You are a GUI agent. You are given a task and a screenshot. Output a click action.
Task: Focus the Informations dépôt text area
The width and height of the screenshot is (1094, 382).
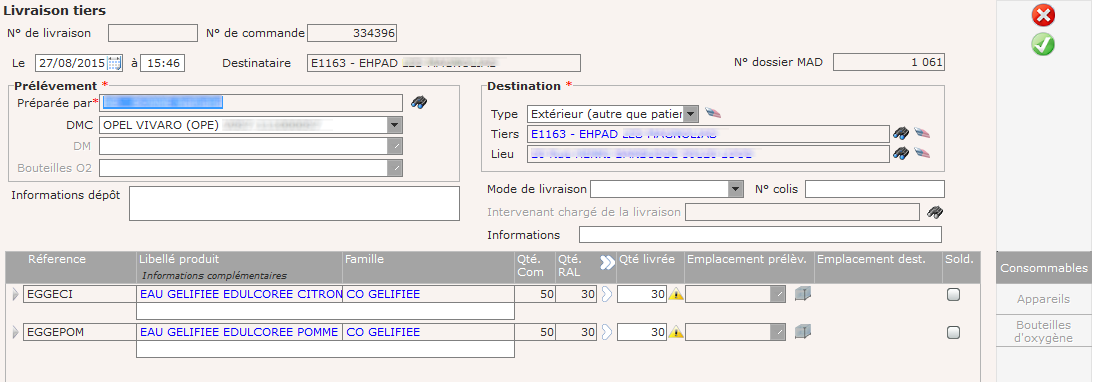pyautogui.click(x=294, y=204)
